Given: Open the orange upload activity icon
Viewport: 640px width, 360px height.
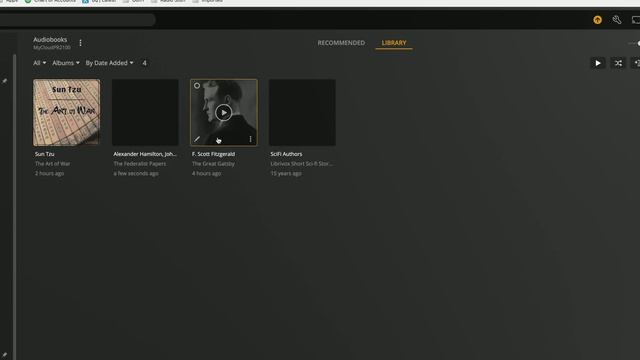Looking at the screenshot, I should point(597,20).
